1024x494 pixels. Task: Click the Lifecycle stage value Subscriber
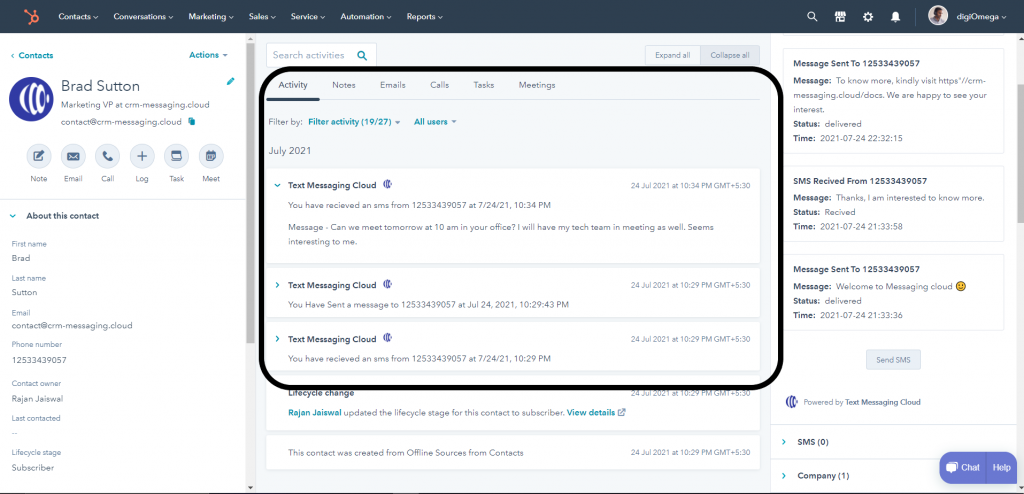point(33,468)
